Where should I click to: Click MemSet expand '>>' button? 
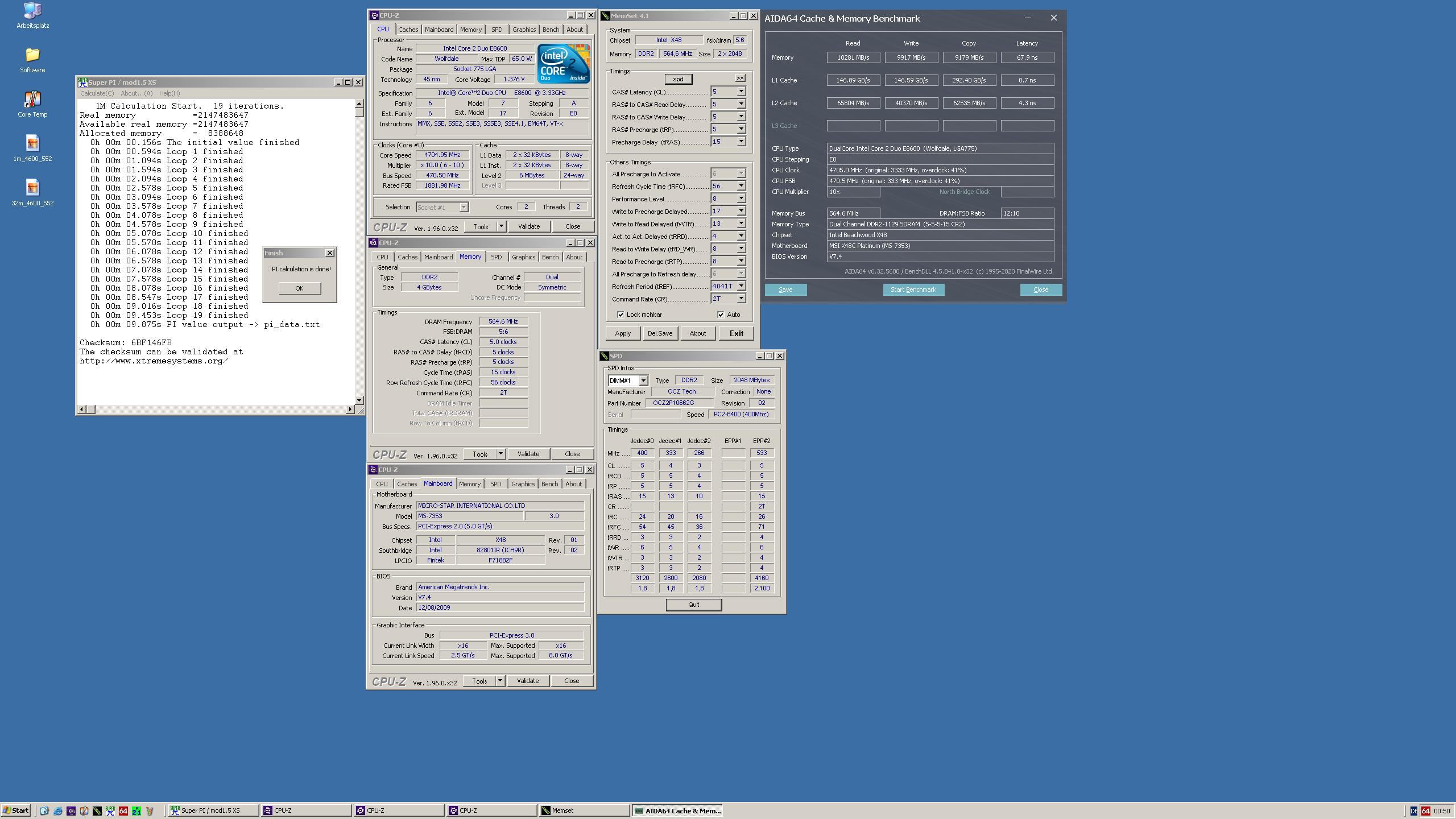point(740,78)
